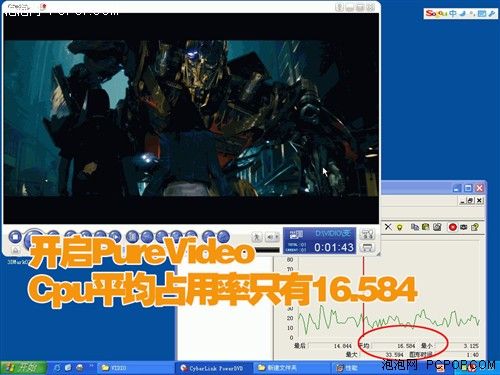Open the soft keyboard from Sogou bar
Image resolution: width=500 pixels, height=375 pixels.
pyautogui.click(x=481, y=13)
